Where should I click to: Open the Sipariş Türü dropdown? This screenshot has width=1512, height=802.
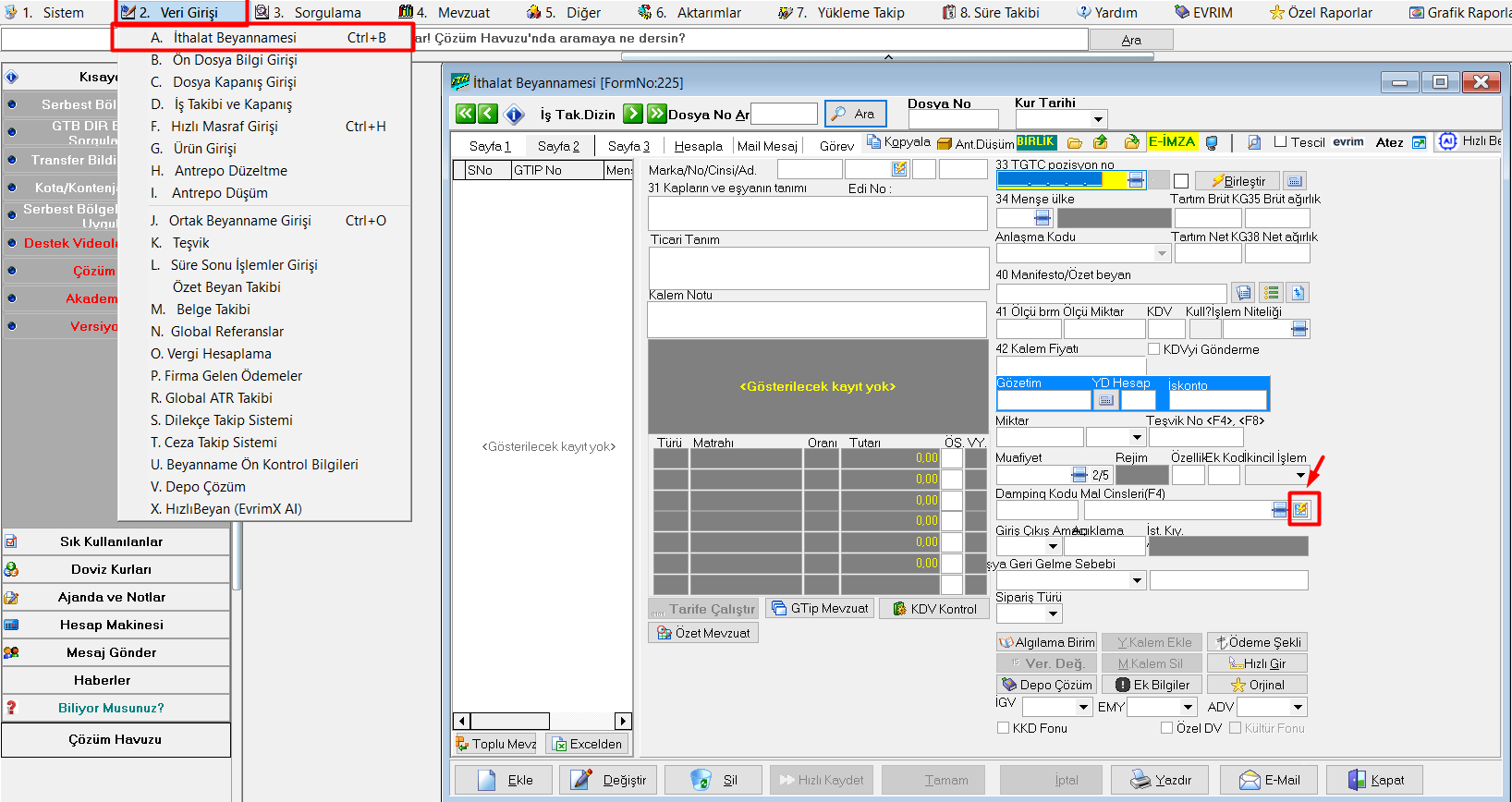1054,614
